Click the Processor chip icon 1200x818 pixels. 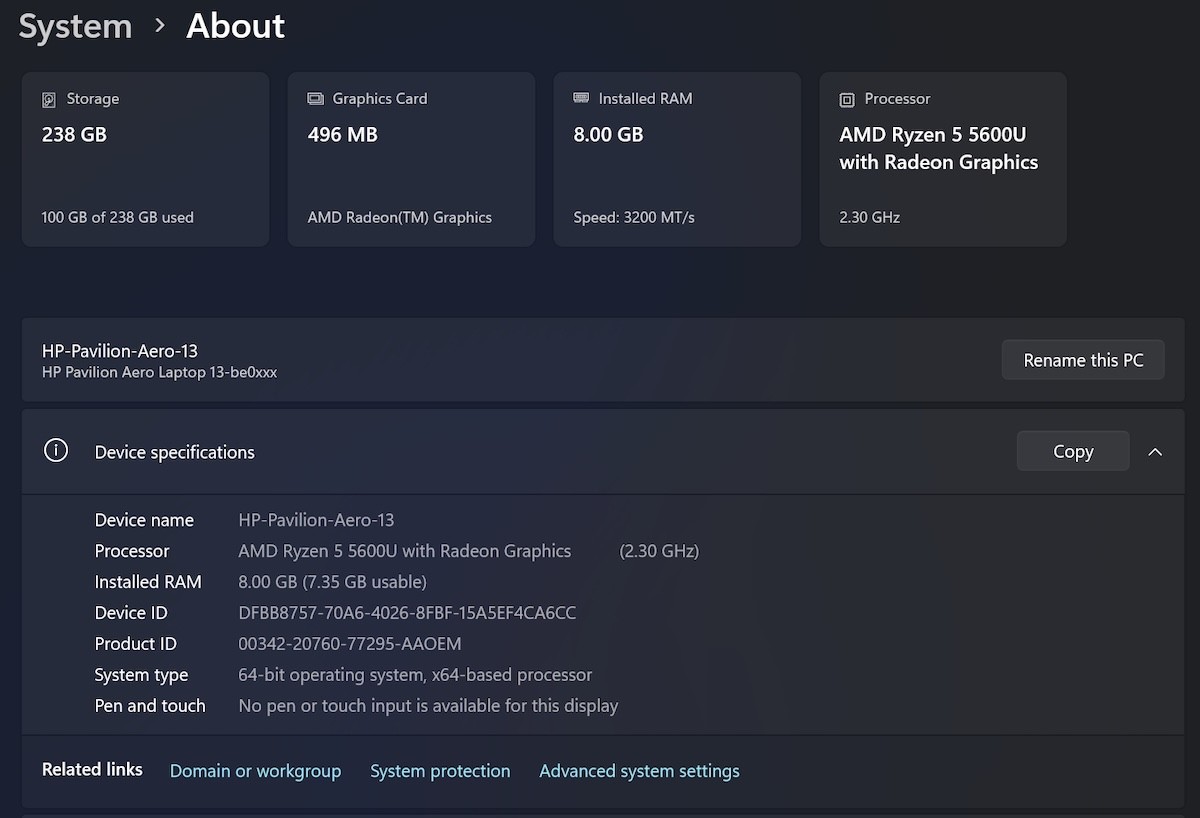pyautogui.click(x=847, y=100)
